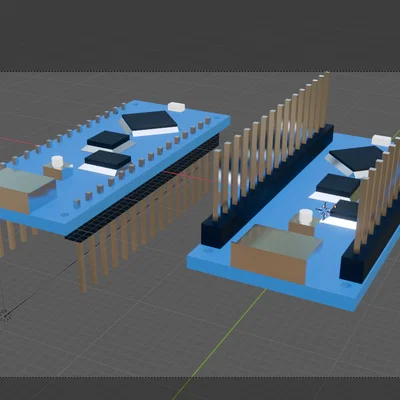Image resolution: width=400 pixels, height=400 pixels.
Task: Select the white push button on right board
Action: pos(306,216)
